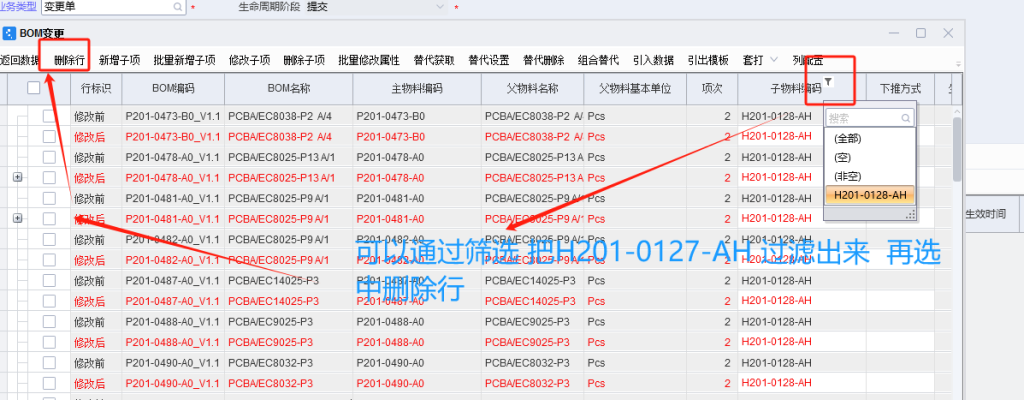This screenshot has height=400, width=1024.
Task: Click the magnifier icon in filter search box
Action: pos(906,118)
